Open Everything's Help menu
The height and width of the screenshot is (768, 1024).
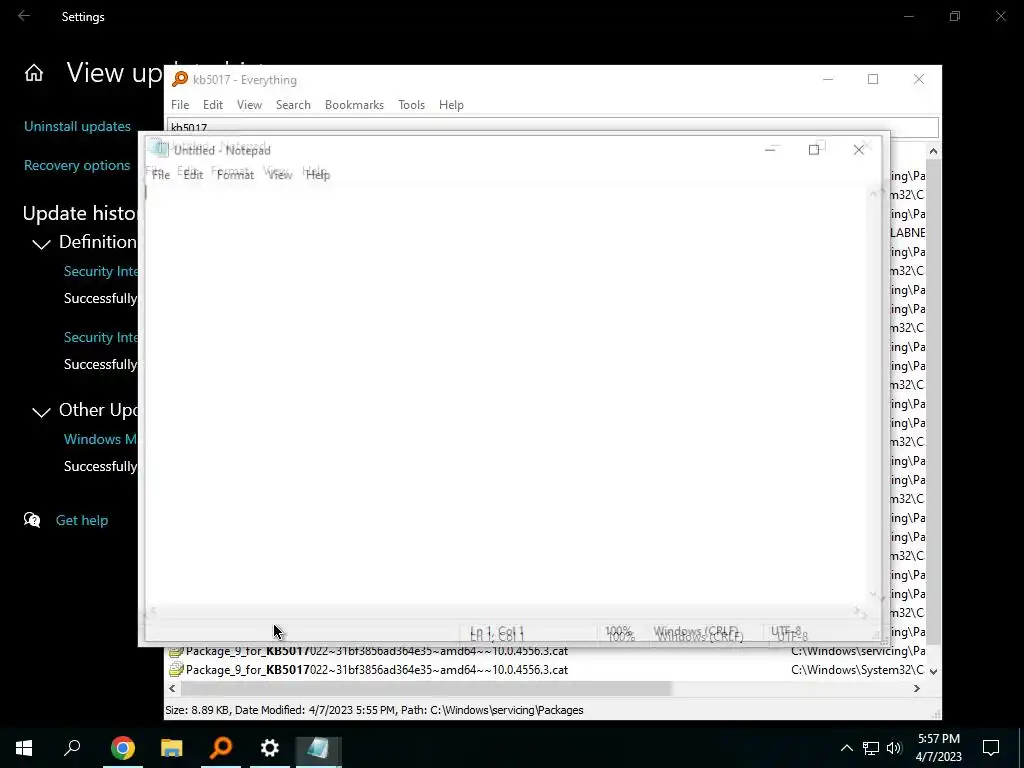coord(451,104)
